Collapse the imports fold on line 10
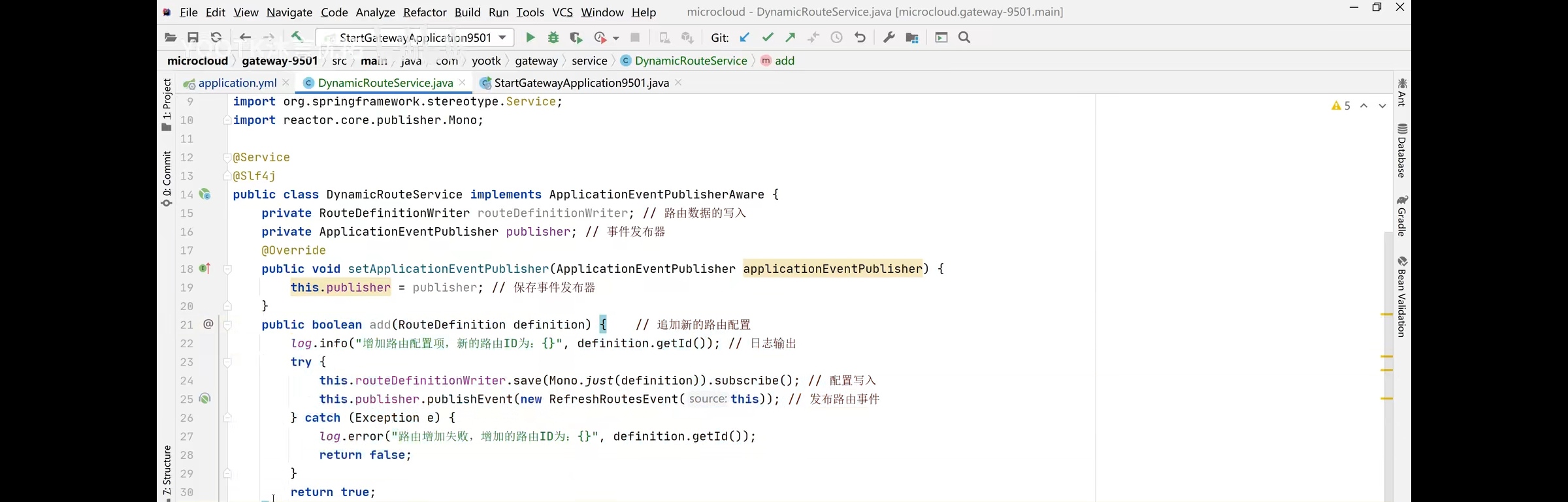The width and height of the screenshot is (1568, 502). [227, 120]
